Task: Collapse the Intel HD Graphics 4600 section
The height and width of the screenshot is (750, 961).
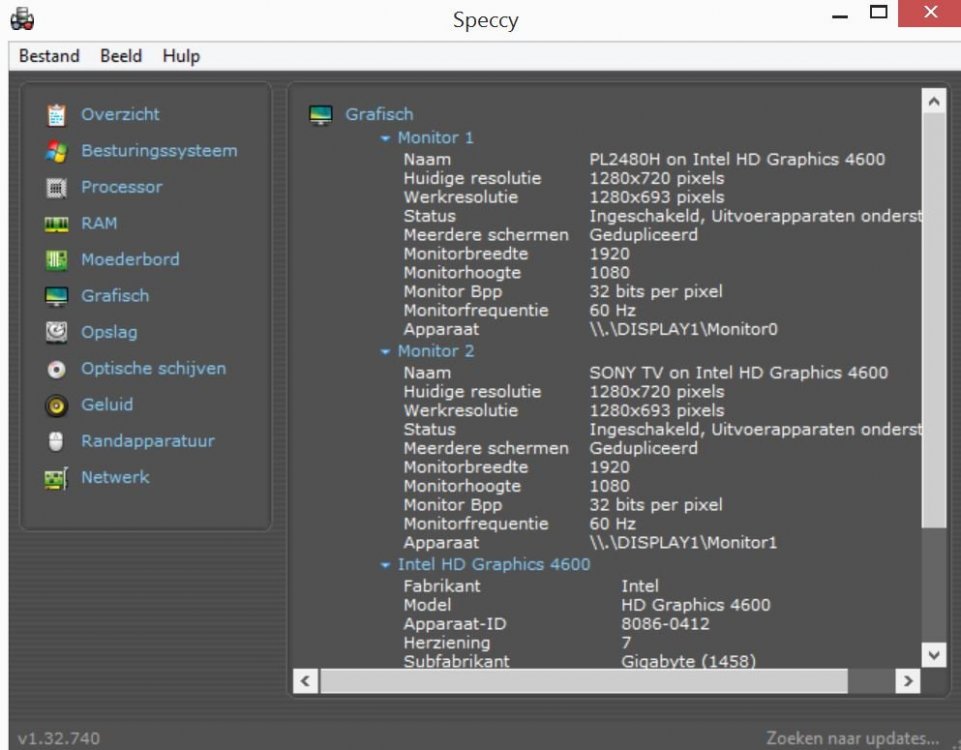Action: 386,565
